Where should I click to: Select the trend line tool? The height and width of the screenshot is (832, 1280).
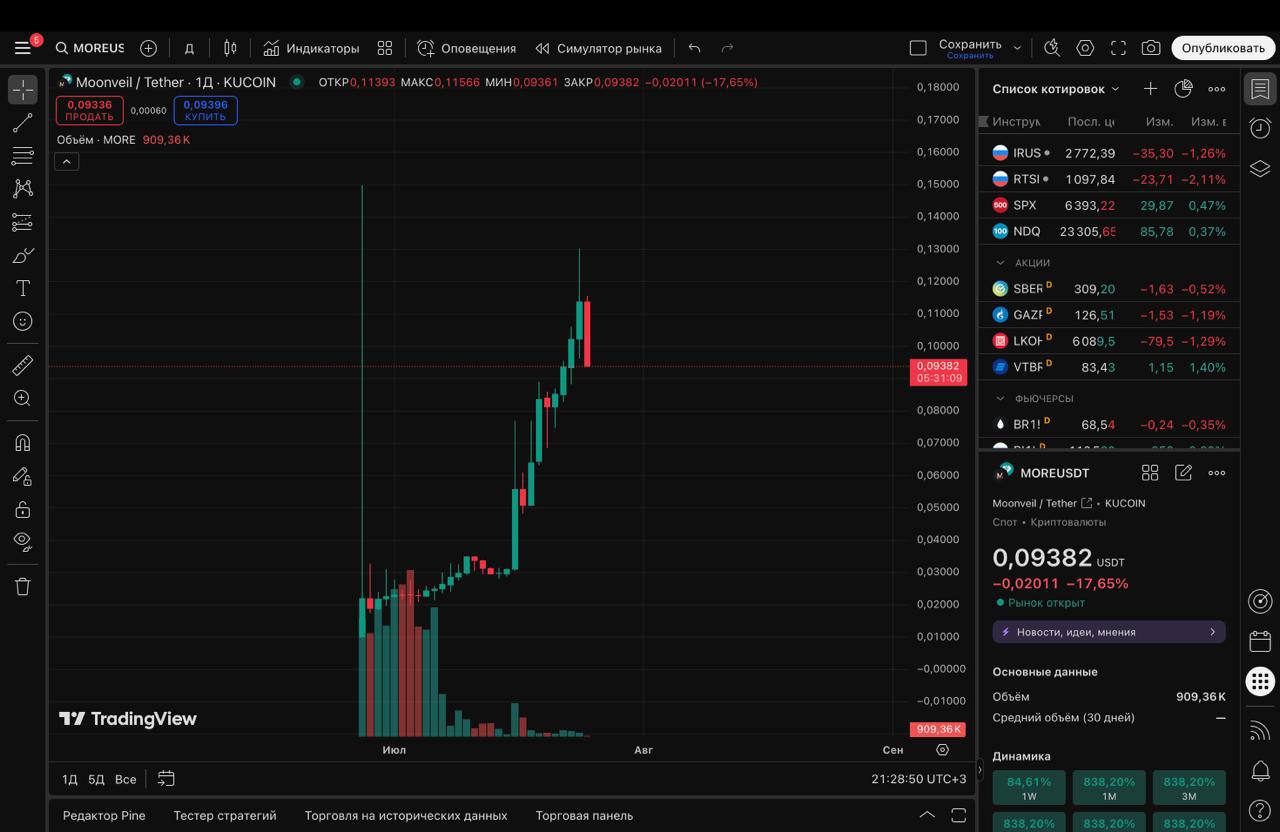tap(23, 123)
